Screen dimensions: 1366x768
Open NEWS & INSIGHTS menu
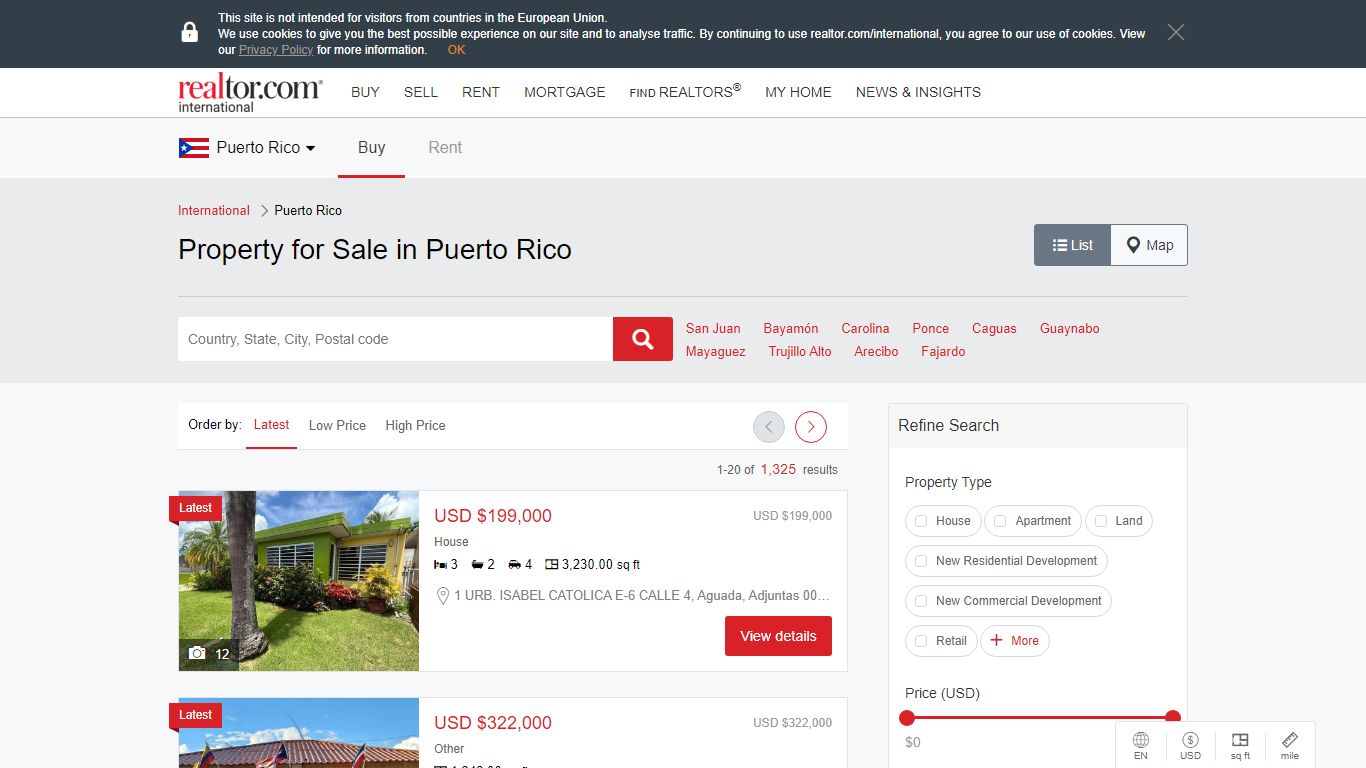pos(918,92)
